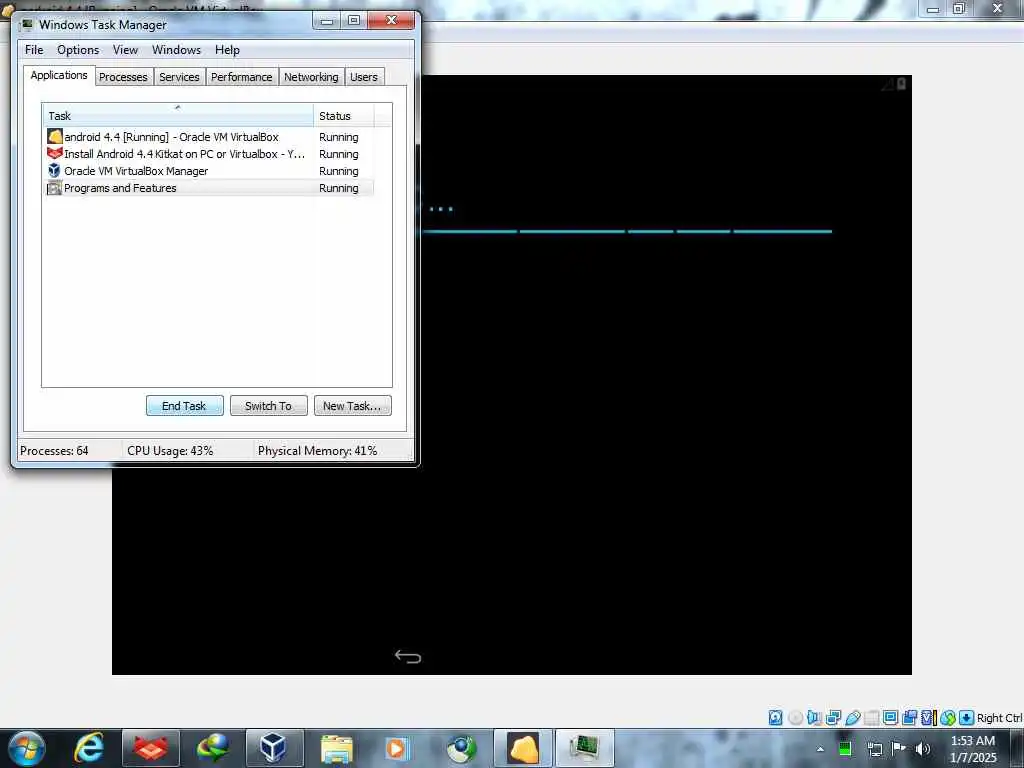Click VirtualBox keyboard capture arrow icon
This screenshot has width=1024, height=768.
(x=967, y=718)
